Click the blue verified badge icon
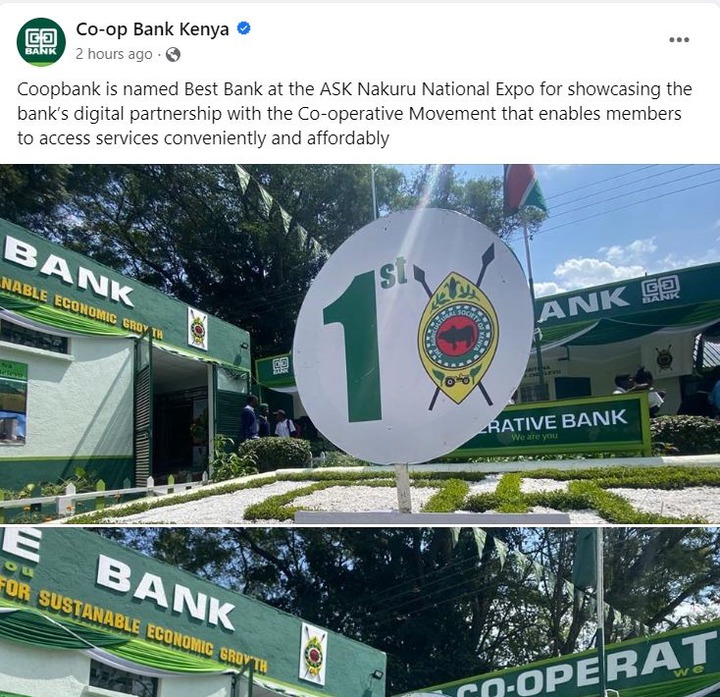720x697 pixels. pyautogui.click(x=243, y=29)
